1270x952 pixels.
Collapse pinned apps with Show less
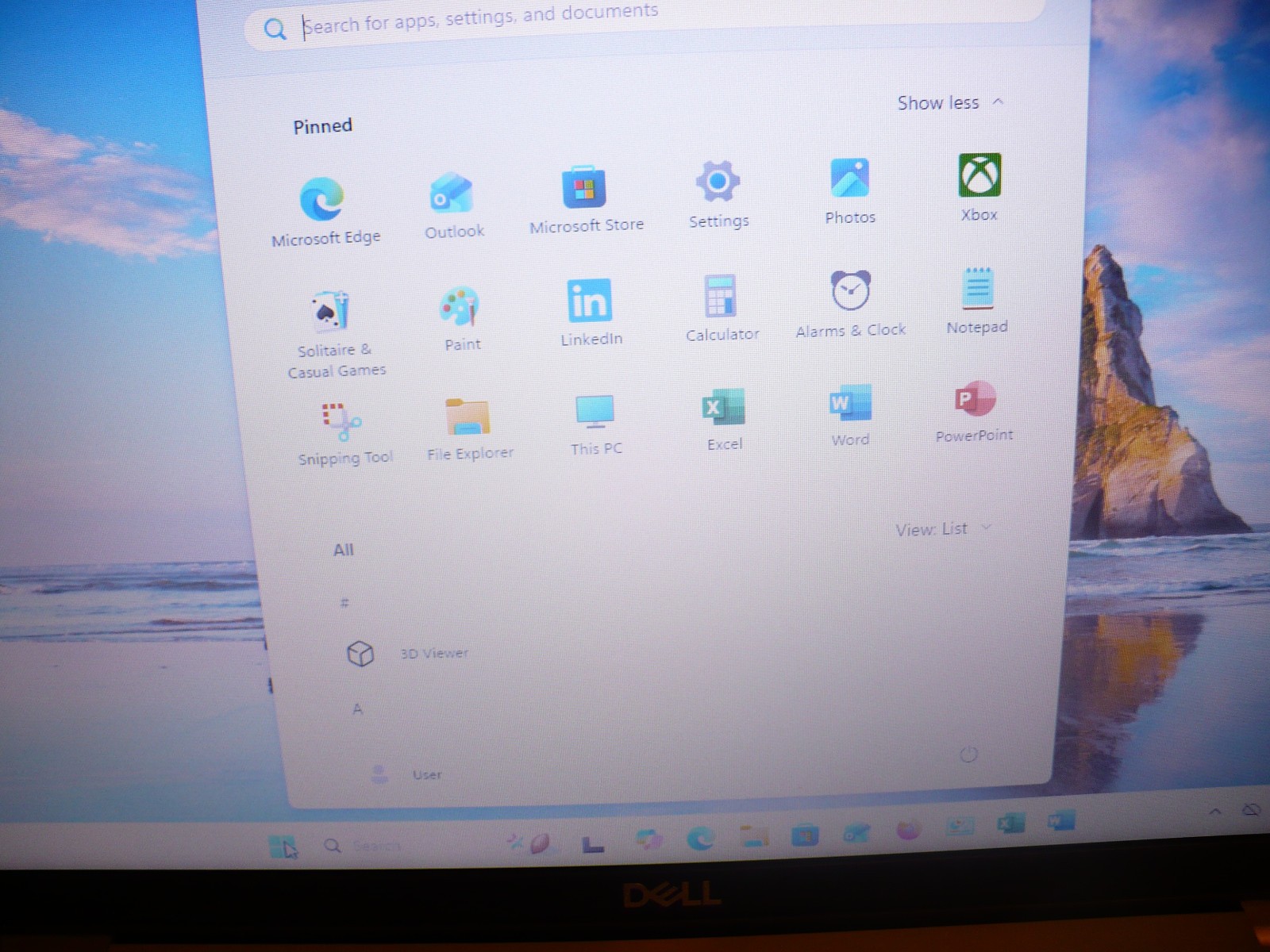coord(950,102)
